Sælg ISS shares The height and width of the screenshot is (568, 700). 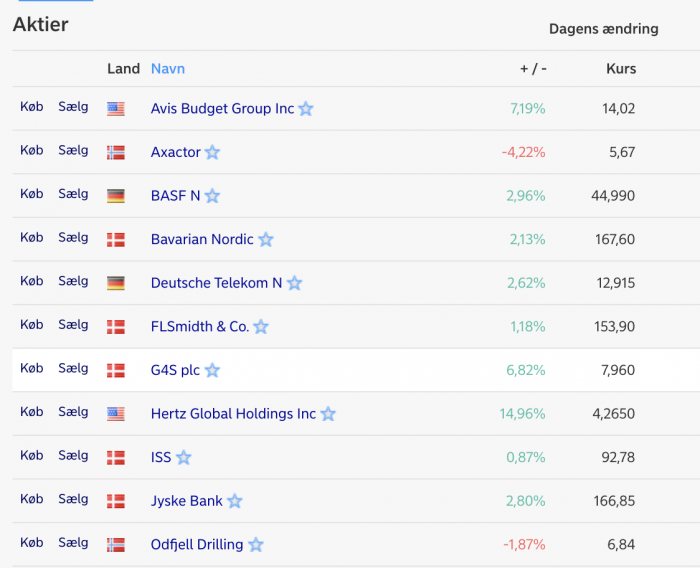coord(73,455)
